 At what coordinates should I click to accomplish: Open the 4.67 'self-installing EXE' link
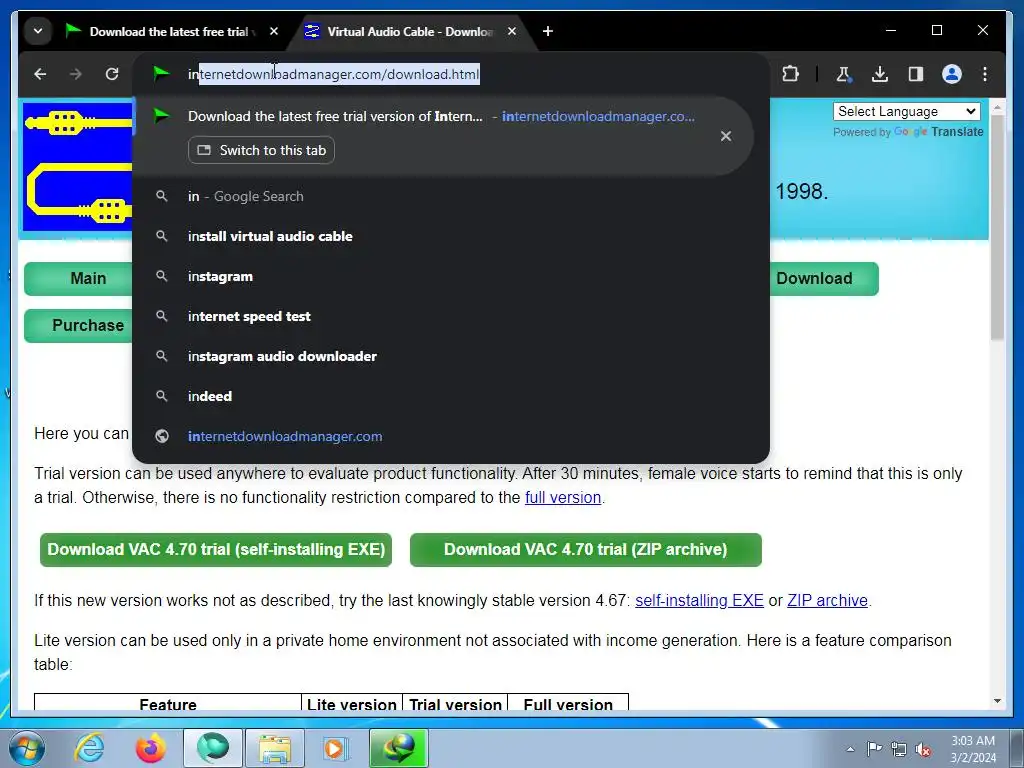pyautogui.click(x=699, y=600)
